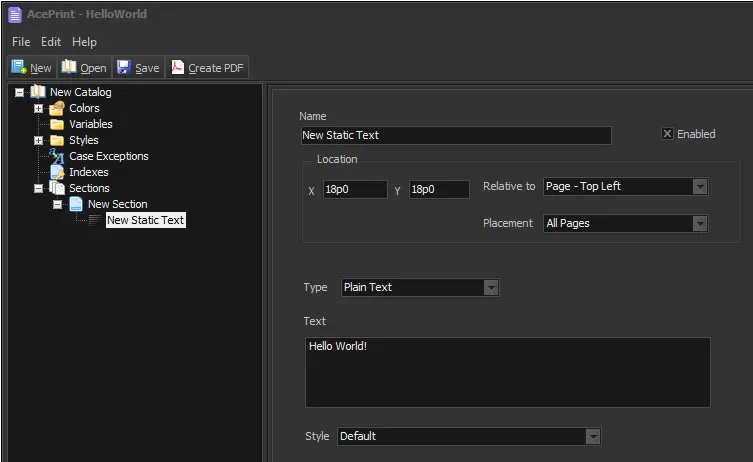The image size is (753, 462).
Task: Select the Indexes tree icon
Action: tap(57, 172)
